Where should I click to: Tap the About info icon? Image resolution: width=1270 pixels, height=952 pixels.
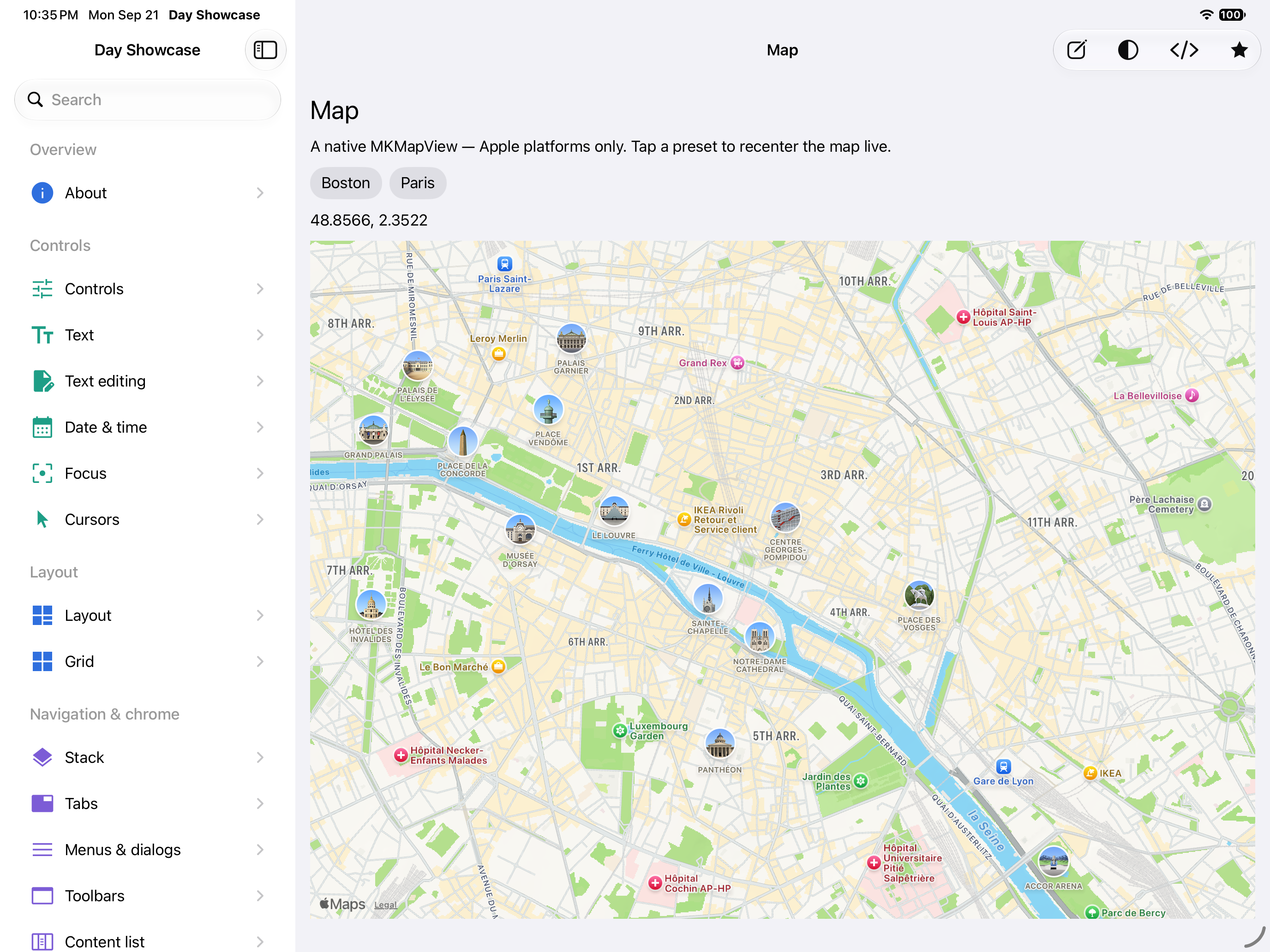[42, 193]
